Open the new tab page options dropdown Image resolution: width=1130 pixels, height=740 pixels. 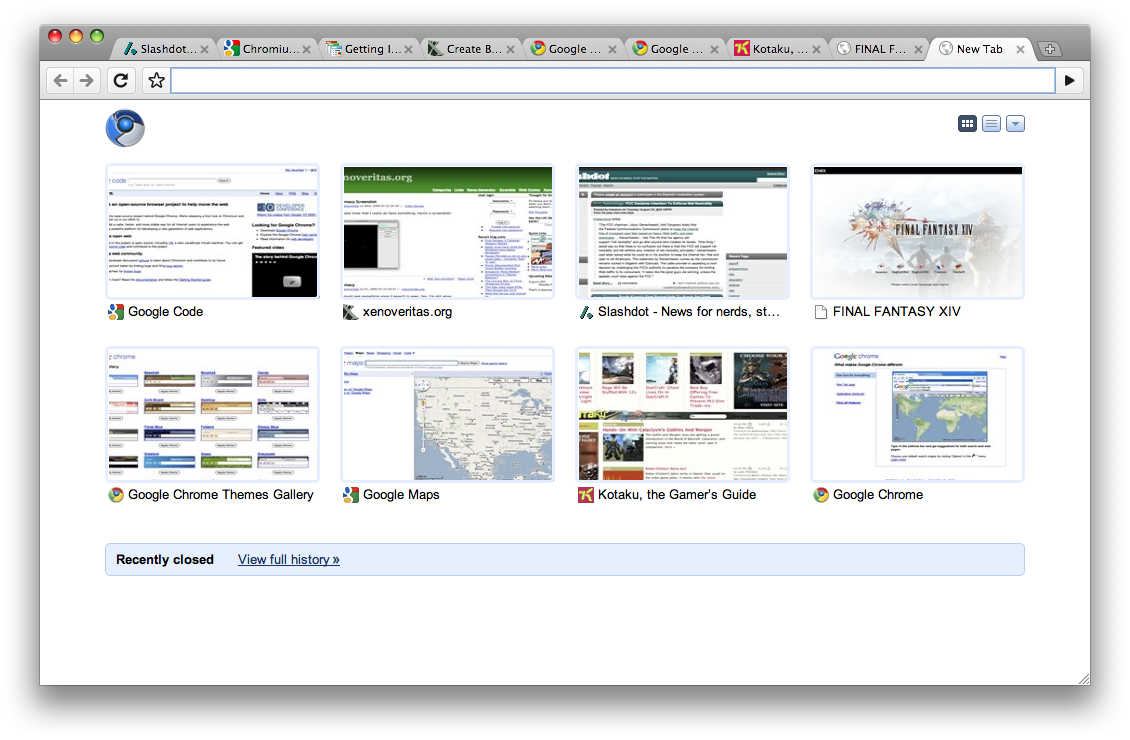[1015, 124]
